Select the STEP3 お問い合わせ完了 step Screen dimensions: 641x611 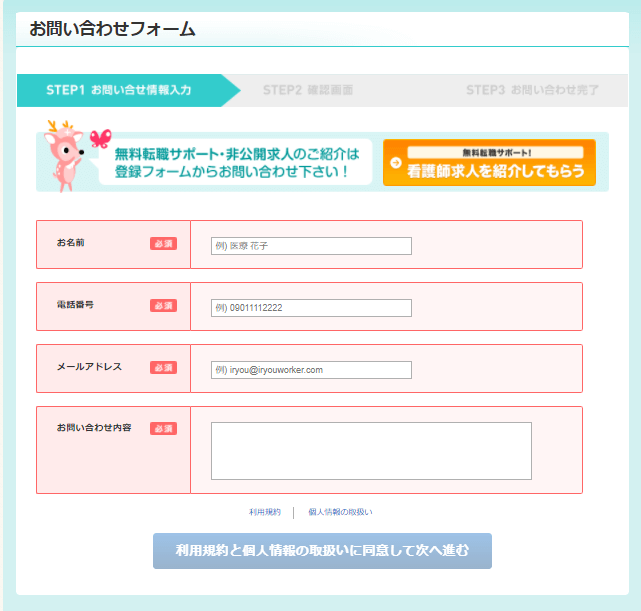[532, 90]
